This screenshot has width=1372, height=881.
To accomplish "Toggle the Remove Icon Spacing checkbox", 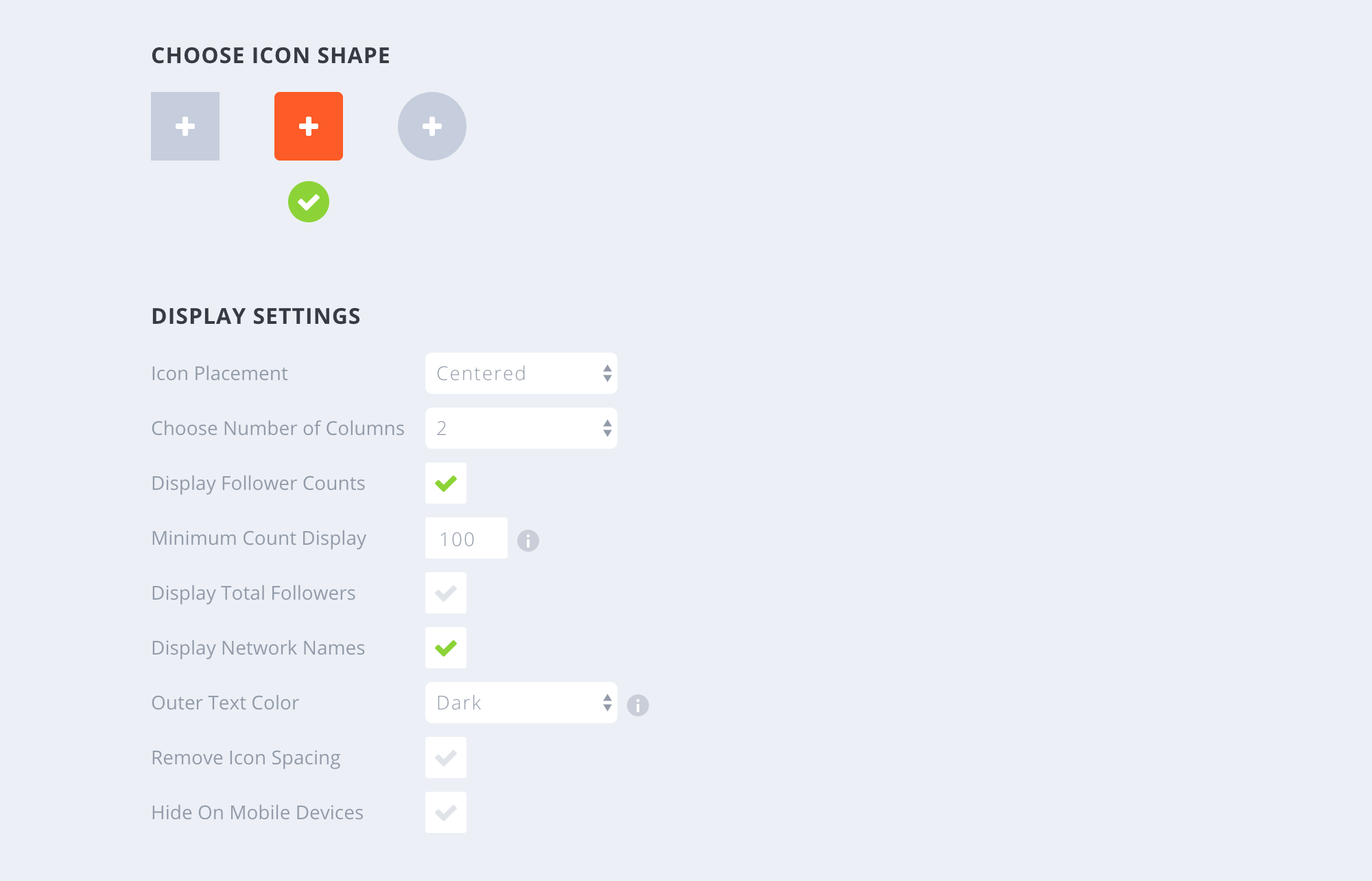I will click(446, 757).
